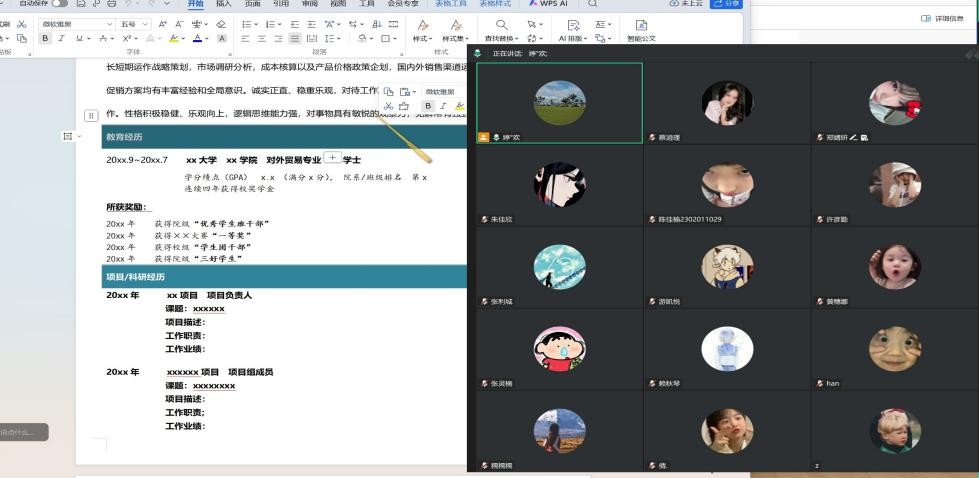This screenshot has width=979, height=478.
Task: Click the font color swatch letter A
Action: click(197, 38)
